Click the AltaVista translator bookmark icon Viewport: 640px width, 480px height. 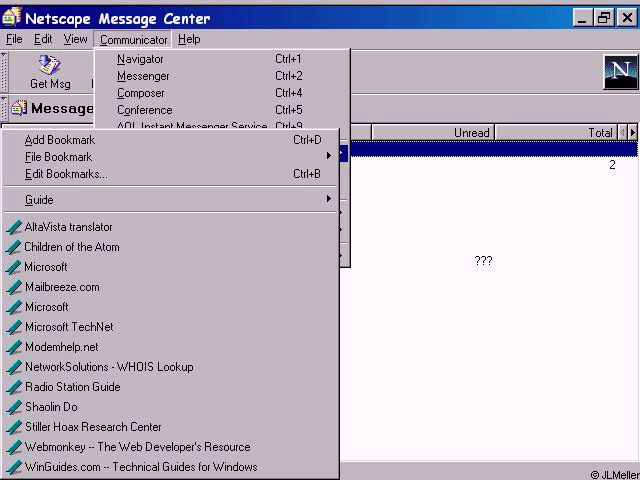pos(14,227)
